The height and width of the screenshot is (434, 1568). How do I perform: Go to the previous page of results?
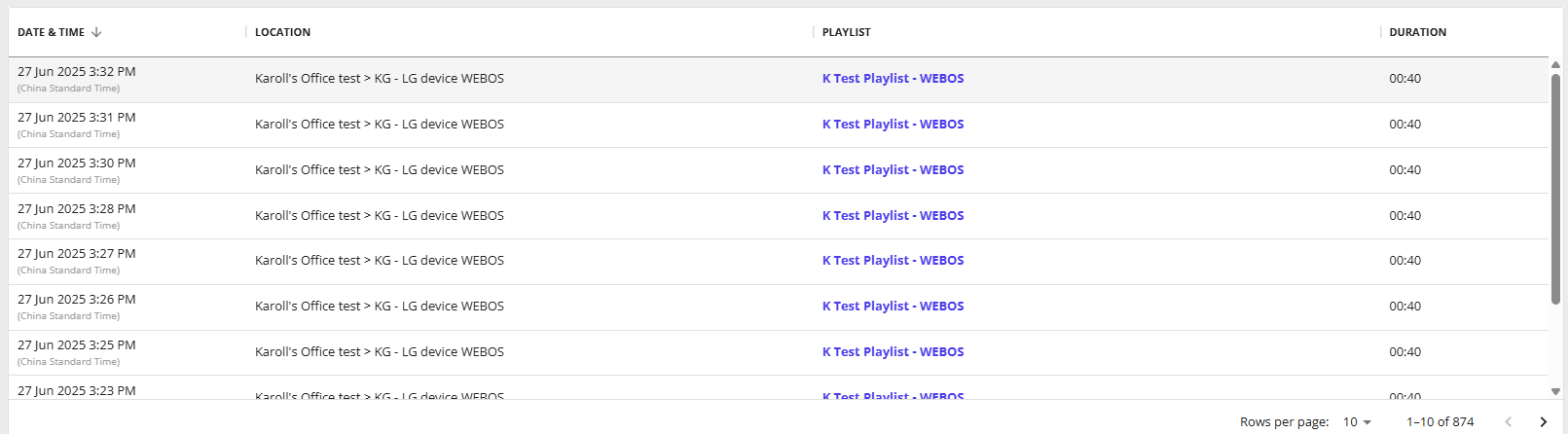click(1509, 421)
